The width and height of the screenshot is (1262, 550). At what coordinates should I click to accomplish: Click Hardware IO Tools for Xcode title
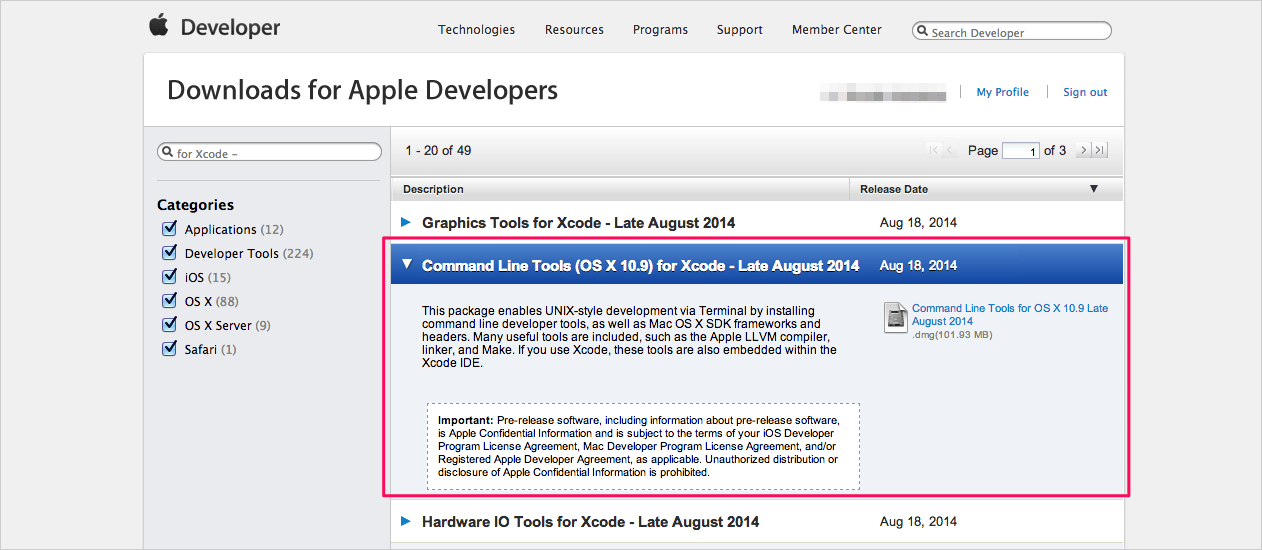[590, 522]
